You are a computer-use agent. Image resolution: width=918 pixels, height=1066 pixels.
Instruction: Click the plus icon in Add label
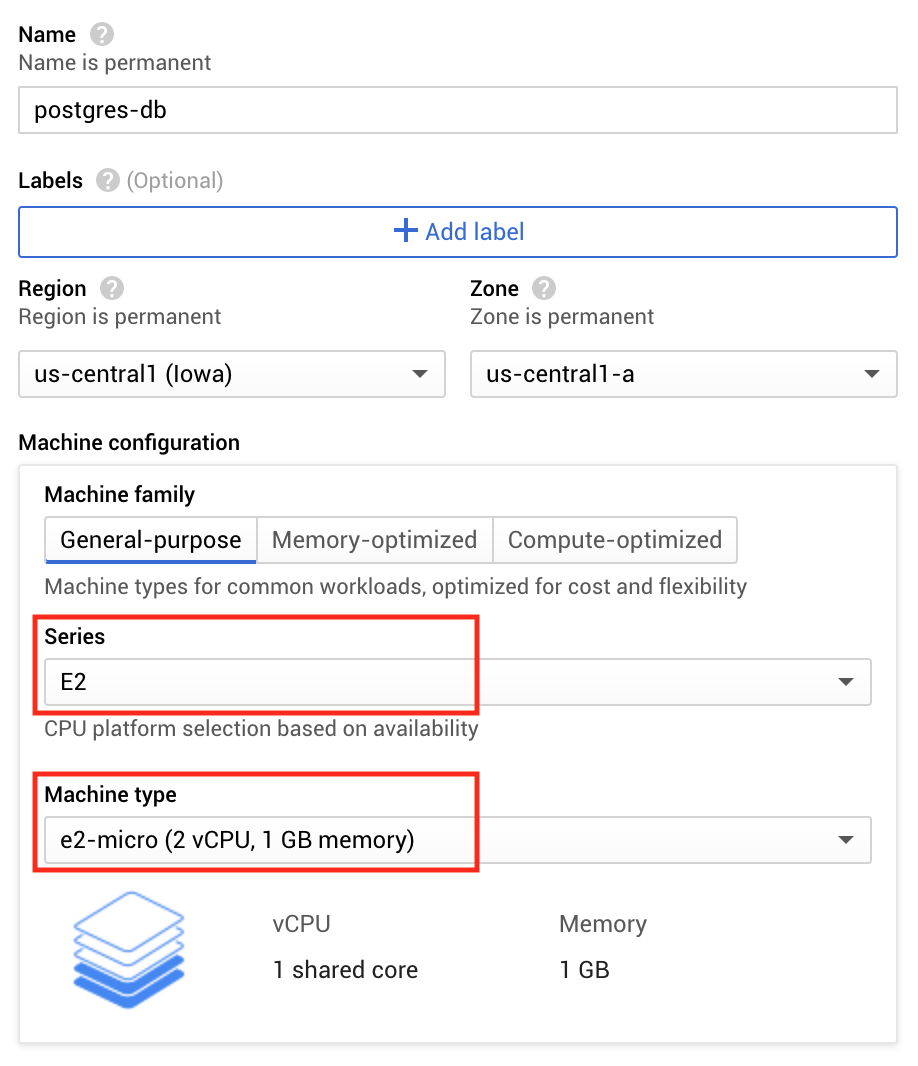point(405,230)
